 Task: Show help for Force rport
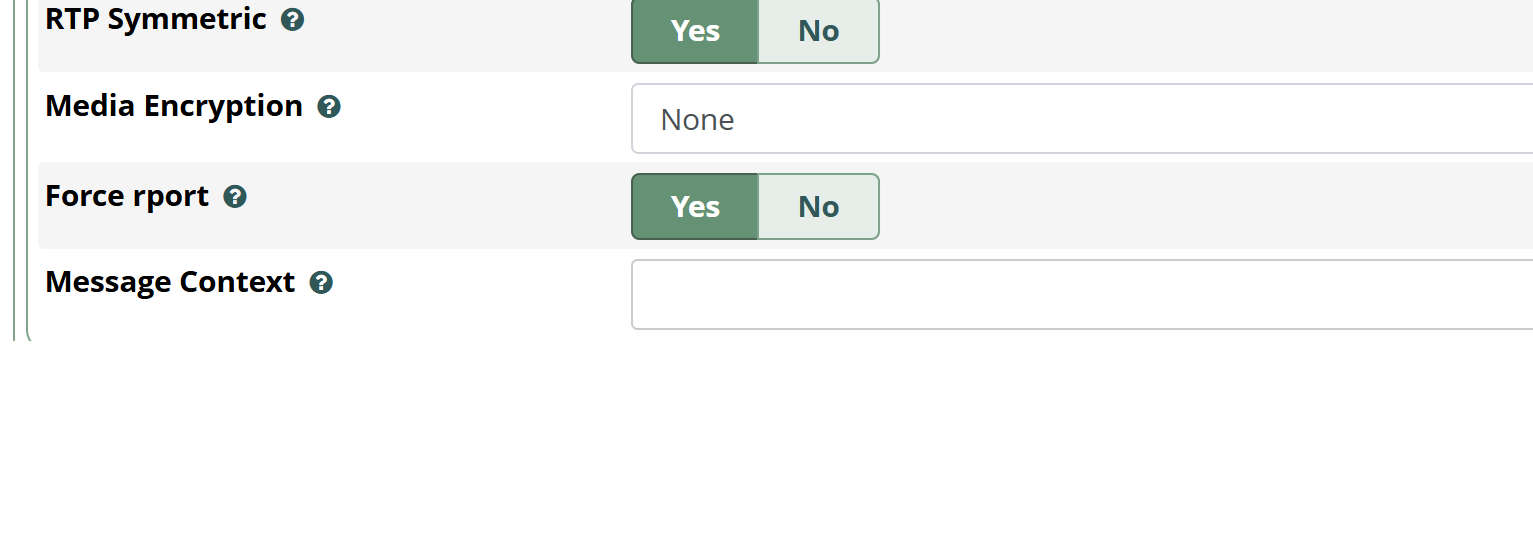point(235,197)
